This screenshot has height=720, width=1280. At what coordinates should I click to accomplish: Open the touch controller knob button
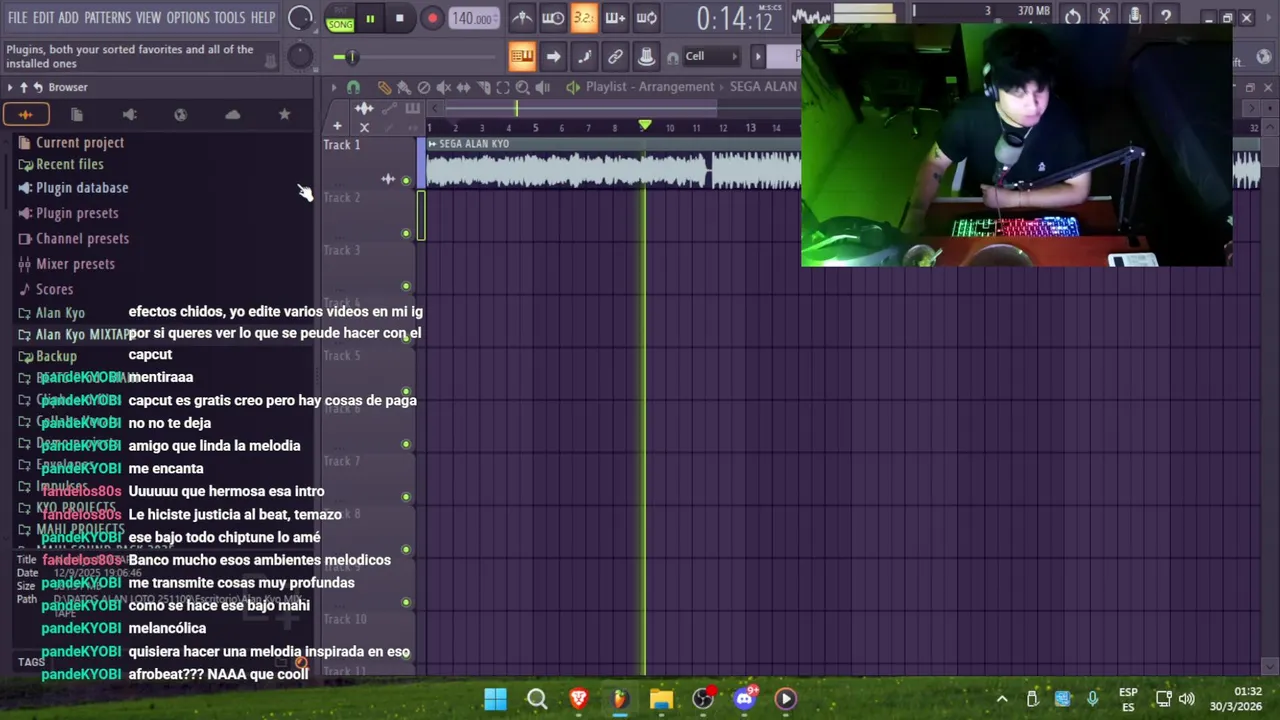coord(646,56)
